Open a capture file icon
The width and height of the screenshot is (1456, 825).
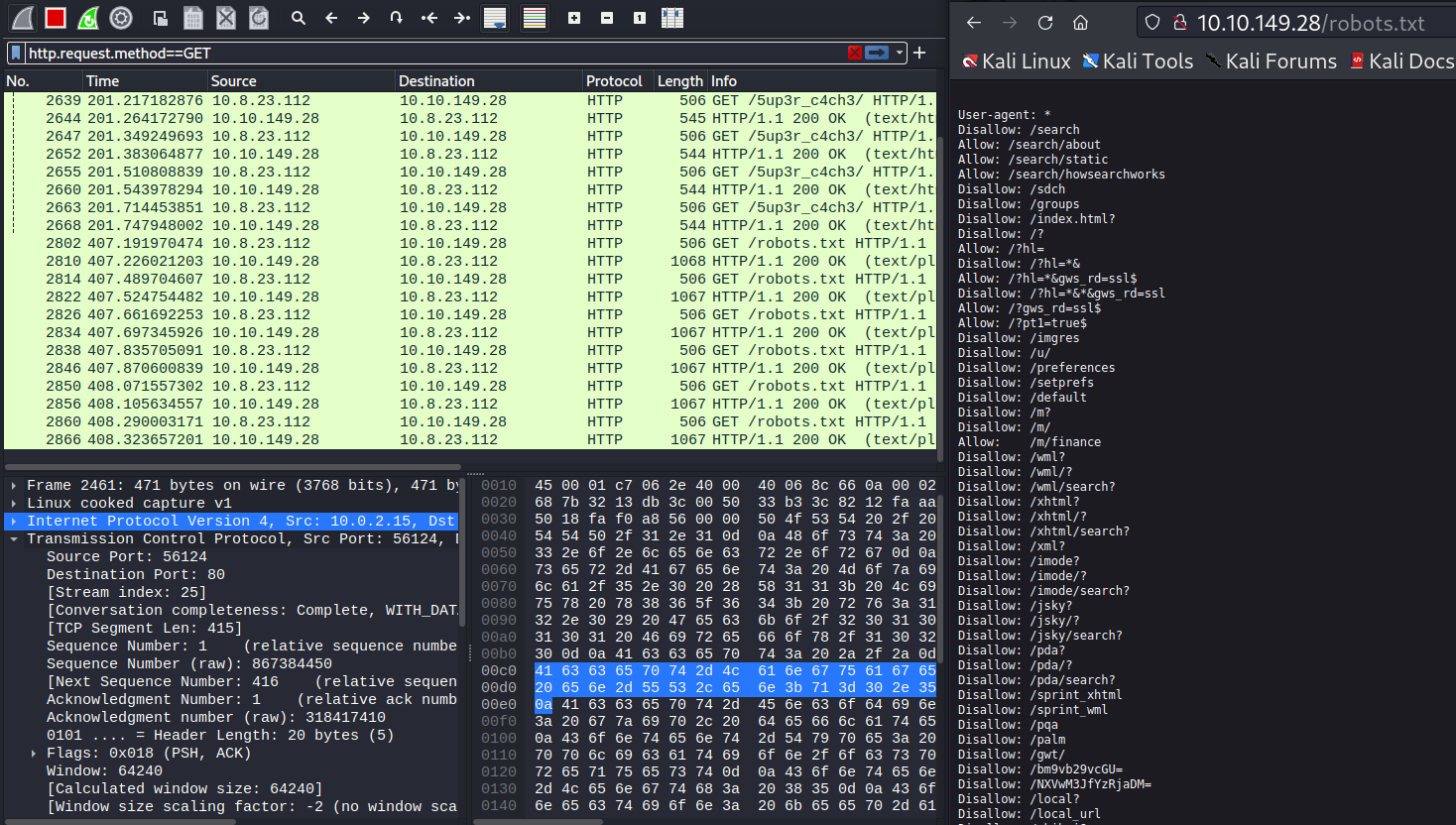(x=161, y=18)
